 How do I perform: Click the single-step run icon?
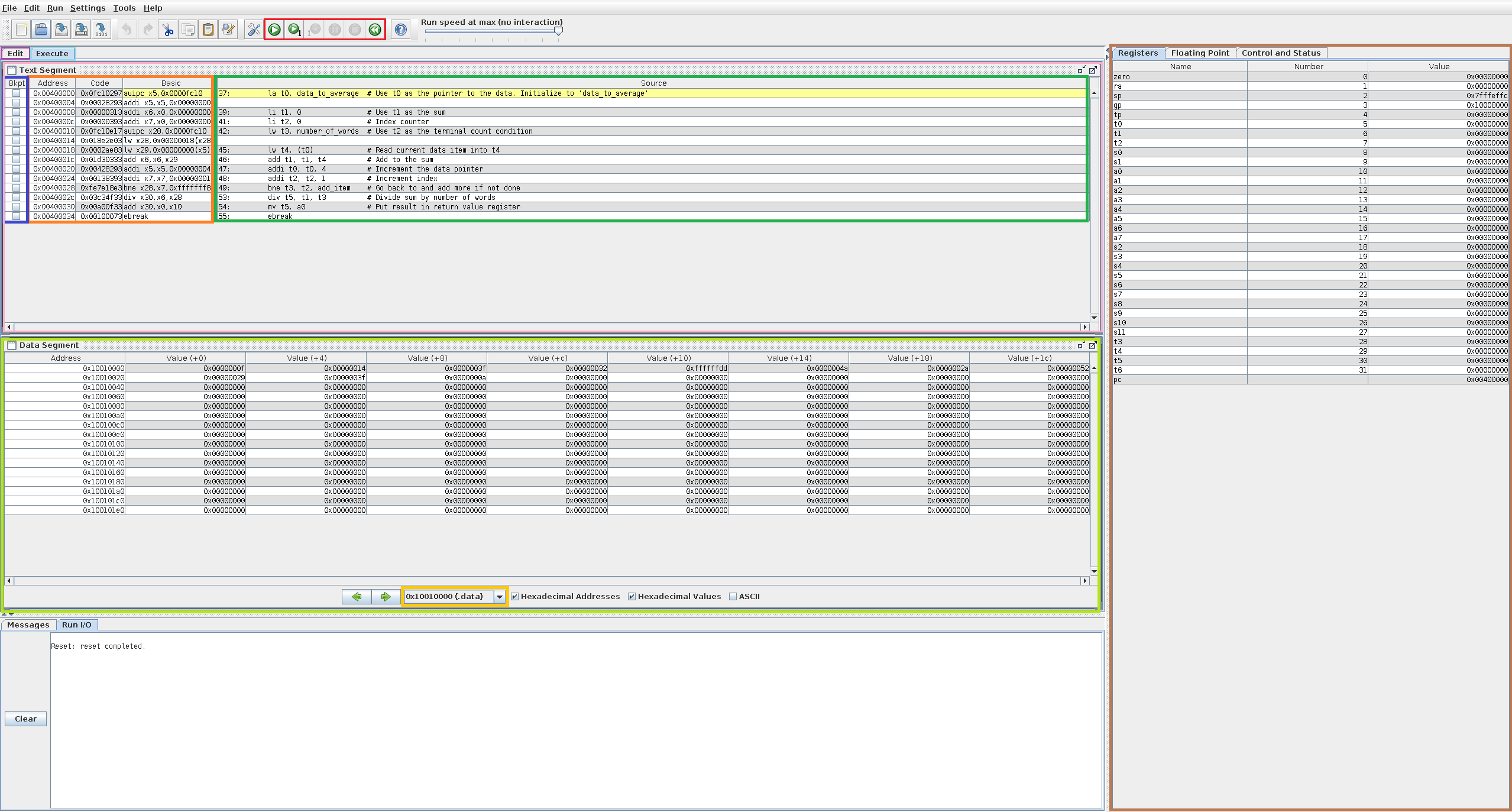(294, 30)
